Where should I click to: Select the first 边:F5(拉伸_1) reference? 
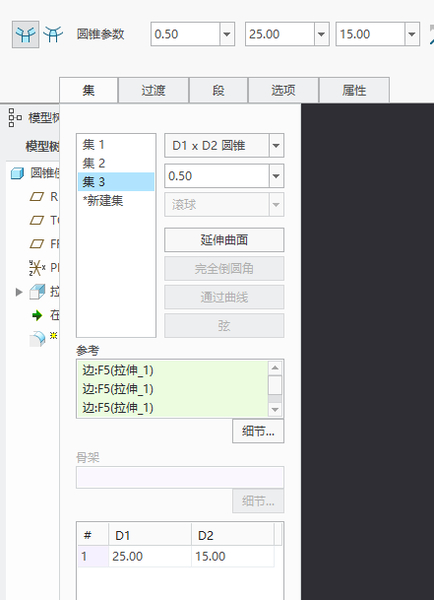point(172,370)
